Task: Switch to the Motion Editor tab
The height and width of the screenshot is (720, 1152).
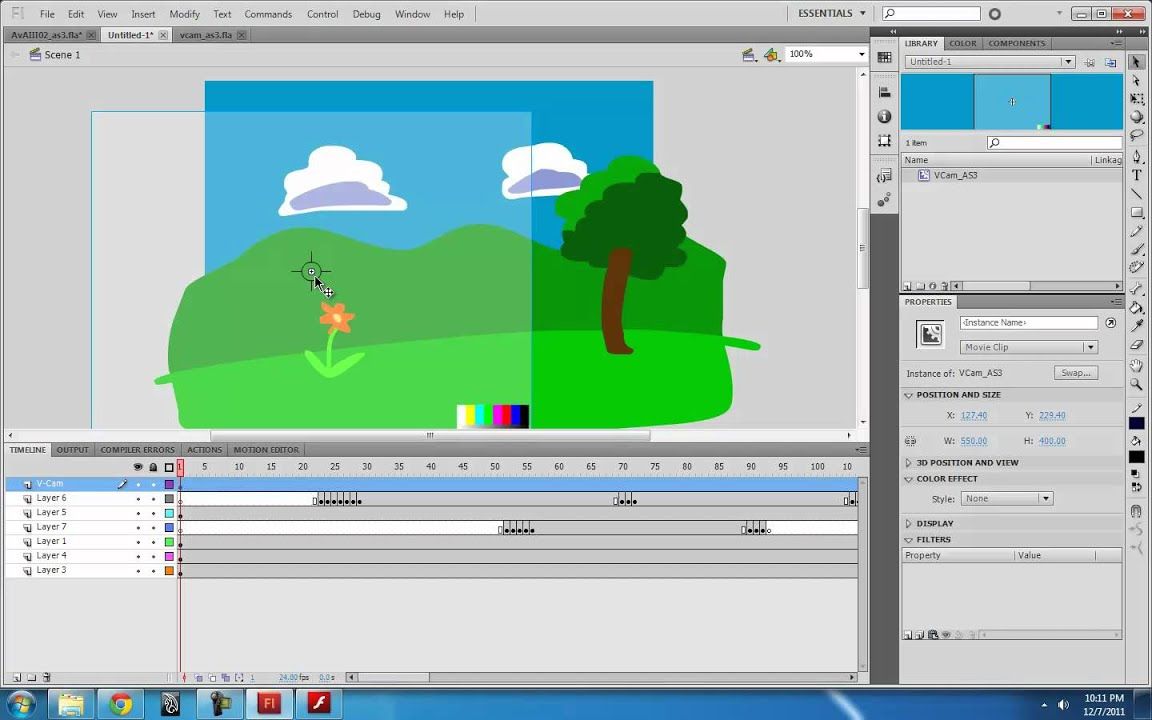Action: (x=266, y=450)
